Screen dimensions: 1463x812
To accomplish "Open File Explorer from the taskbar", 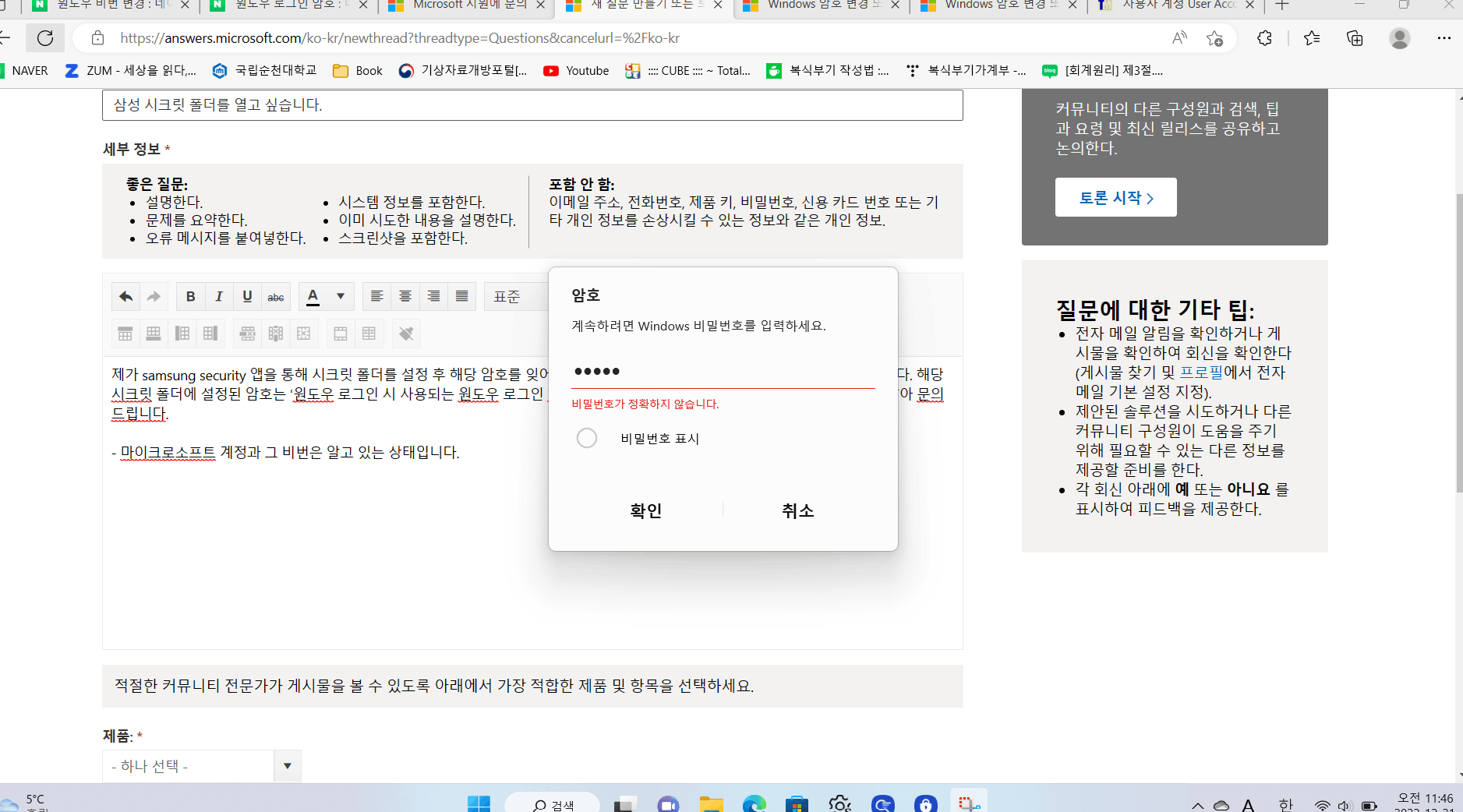I will click(711, 804).
